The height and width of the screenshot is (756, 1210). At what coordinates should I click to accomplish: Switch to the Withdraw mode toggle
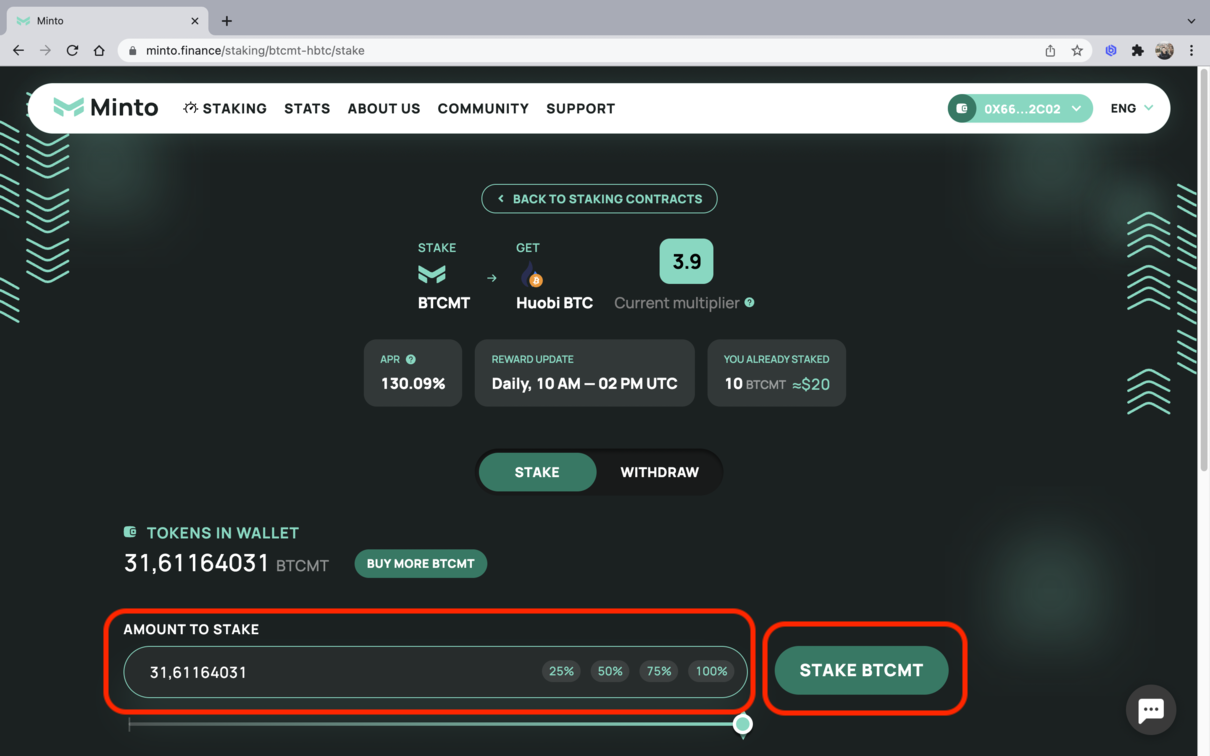[659, 472]
